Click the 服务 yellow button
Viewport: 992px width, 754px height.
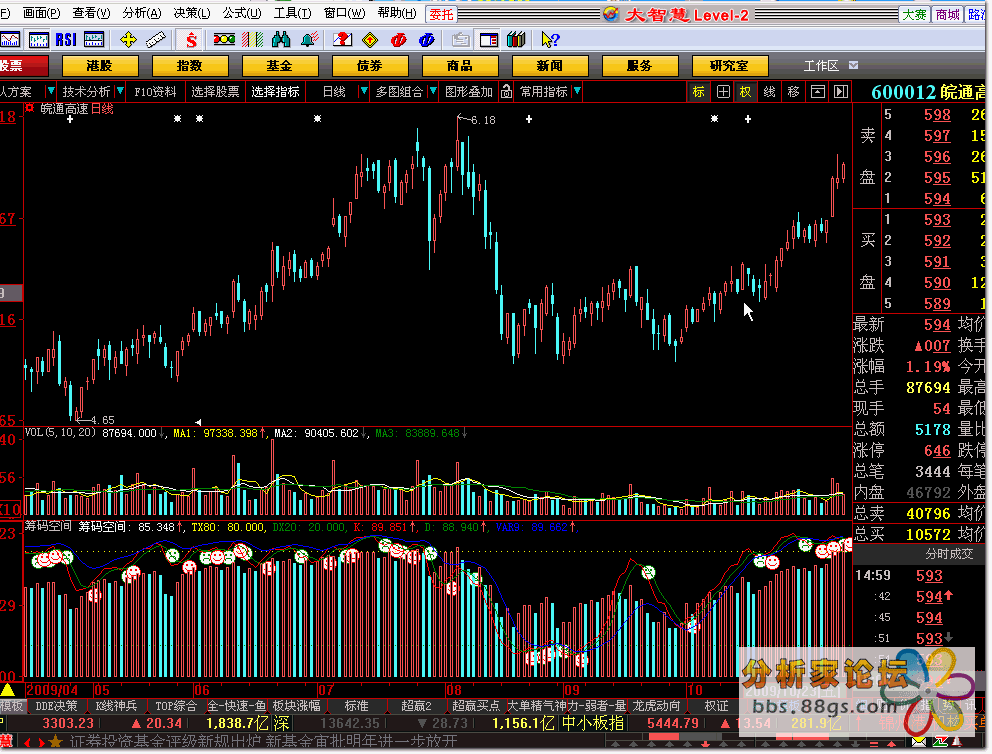click(640, 66)
